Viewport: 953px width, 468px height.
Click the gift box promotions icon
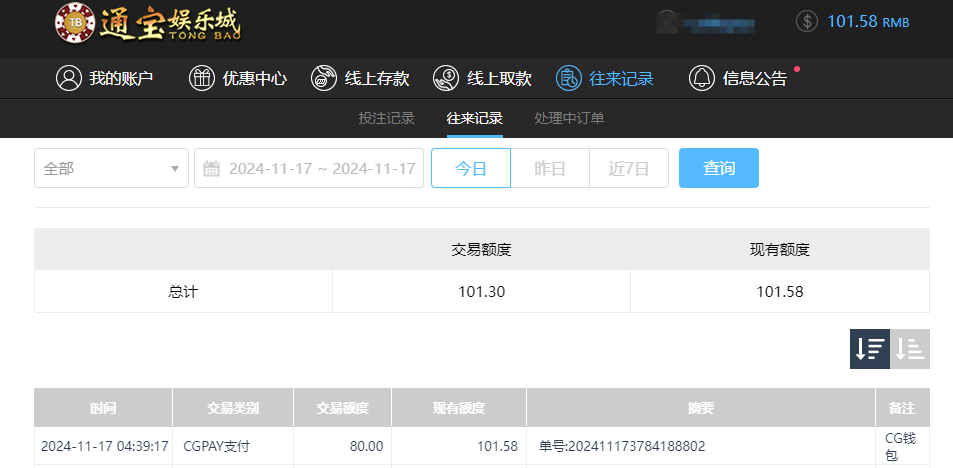coord(202,78)
